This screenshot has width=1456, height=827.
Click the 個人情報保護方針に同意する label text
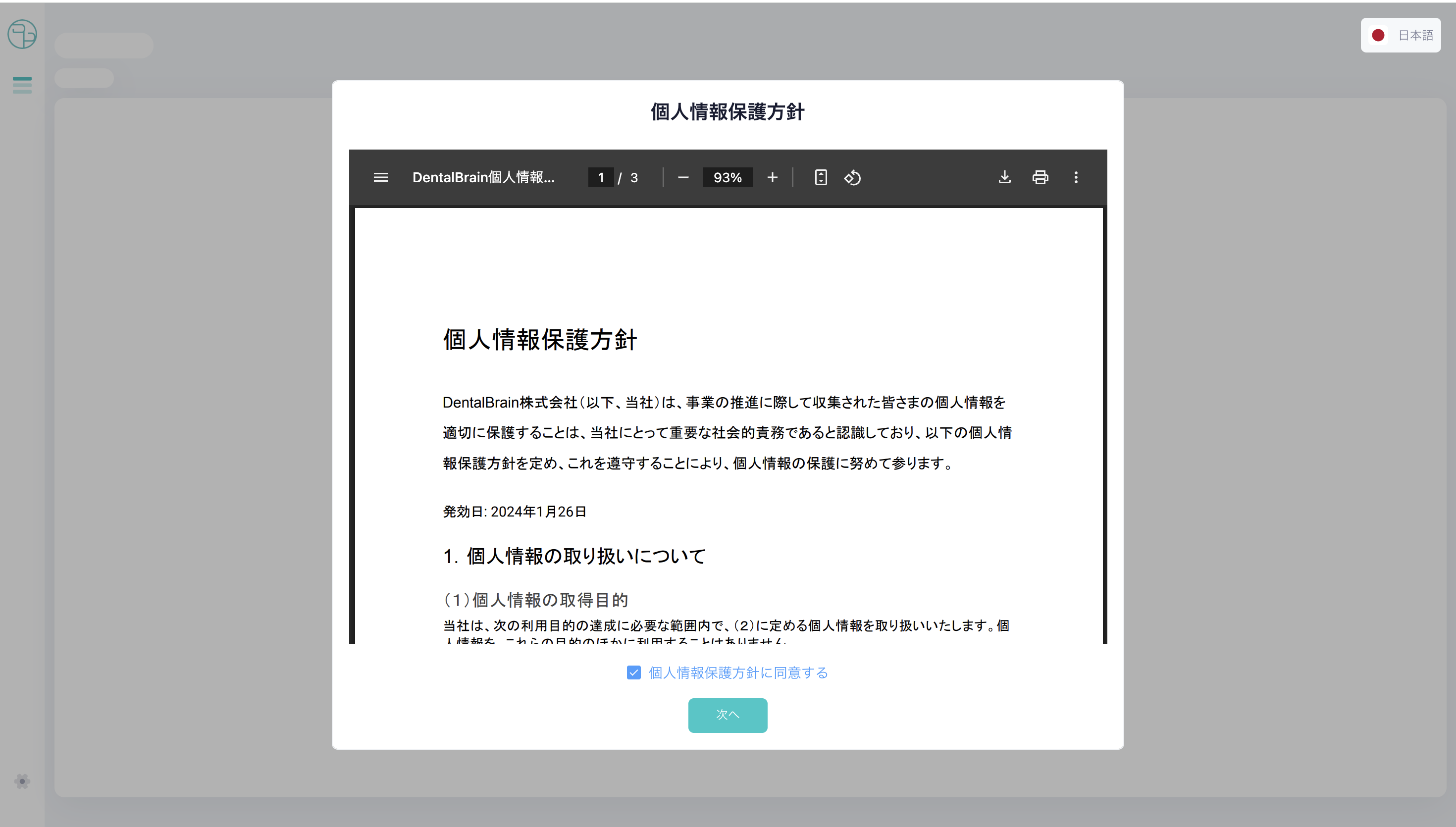click(x=738, y=672)
